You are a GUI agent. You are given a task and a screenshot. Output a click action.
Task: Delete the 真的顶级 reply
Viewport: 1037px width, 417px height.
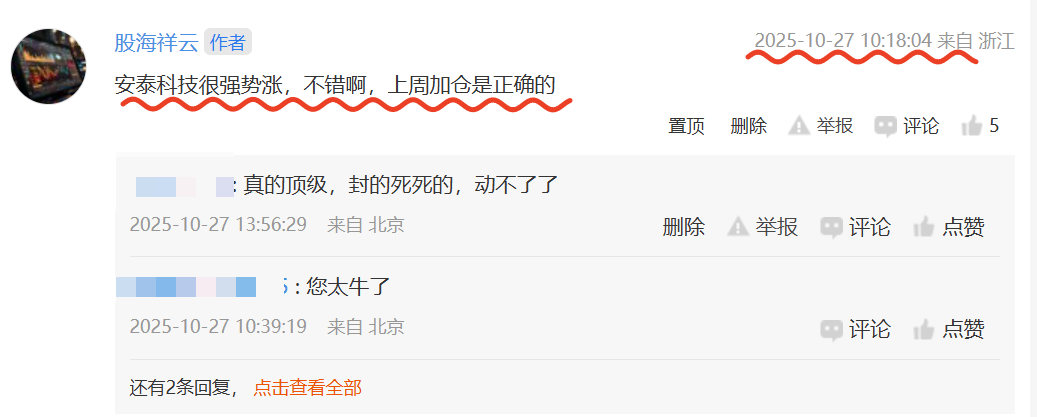point(684,227)
